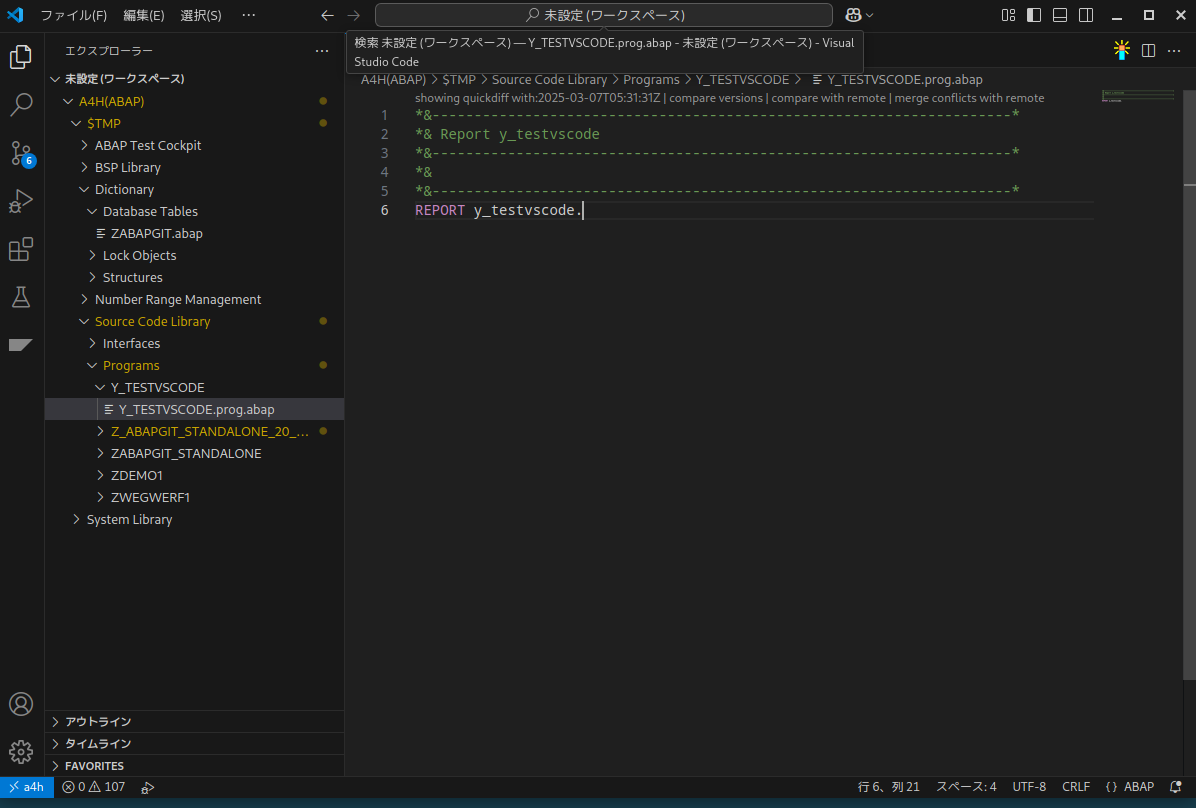Activate the ABAP object using the activation icon
Viewport: 1196px width, 808px height.
(x=1121, y=49)
